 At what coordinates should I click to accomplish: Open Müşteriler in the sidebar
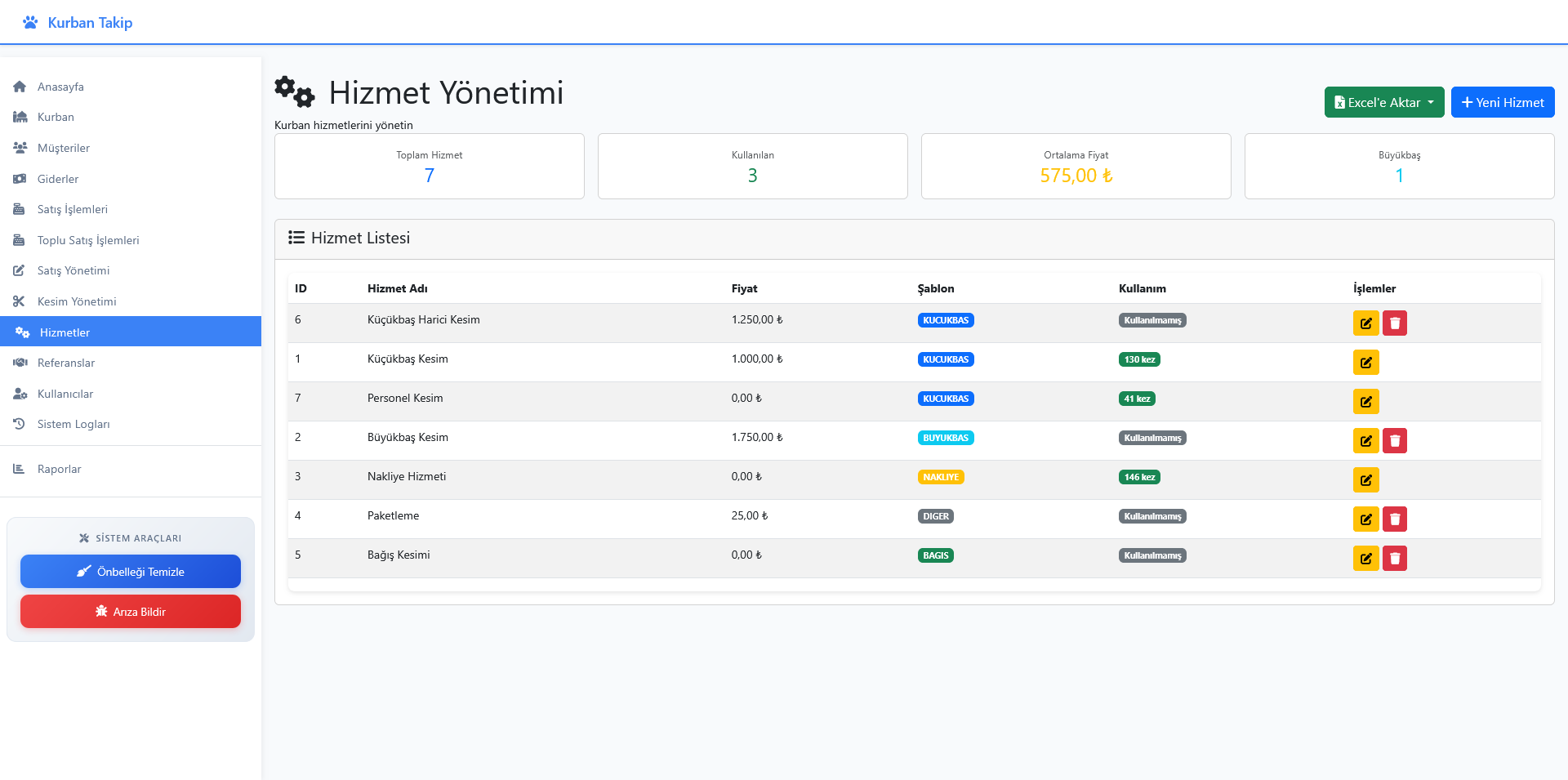pyautogui.click(x=64, y=148)
